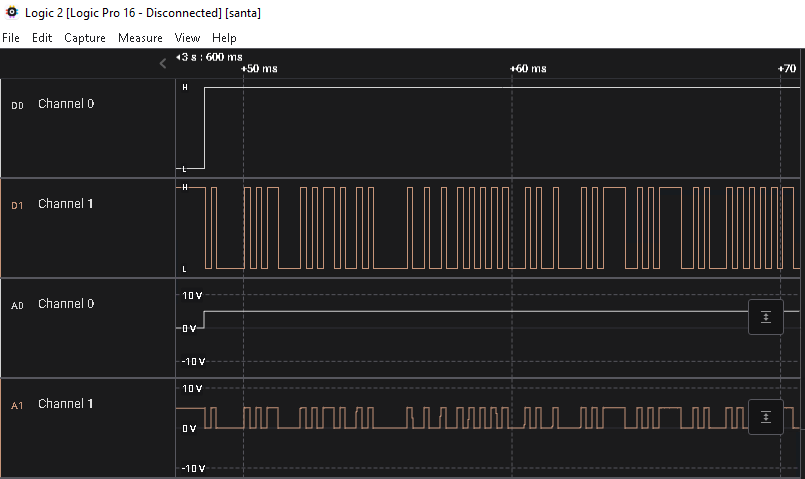The width and height of the screenshot is (805, 479).
Task: Select the Channel 1 name in D1 row
Action: tap(66, 204)
